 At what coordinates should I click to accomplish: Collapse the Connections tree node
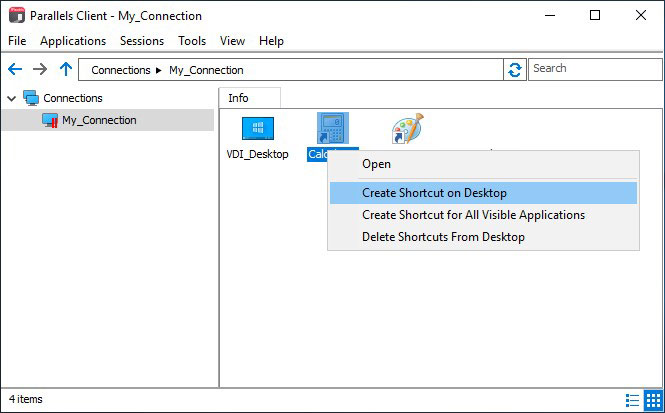click(x=12, y=99)
